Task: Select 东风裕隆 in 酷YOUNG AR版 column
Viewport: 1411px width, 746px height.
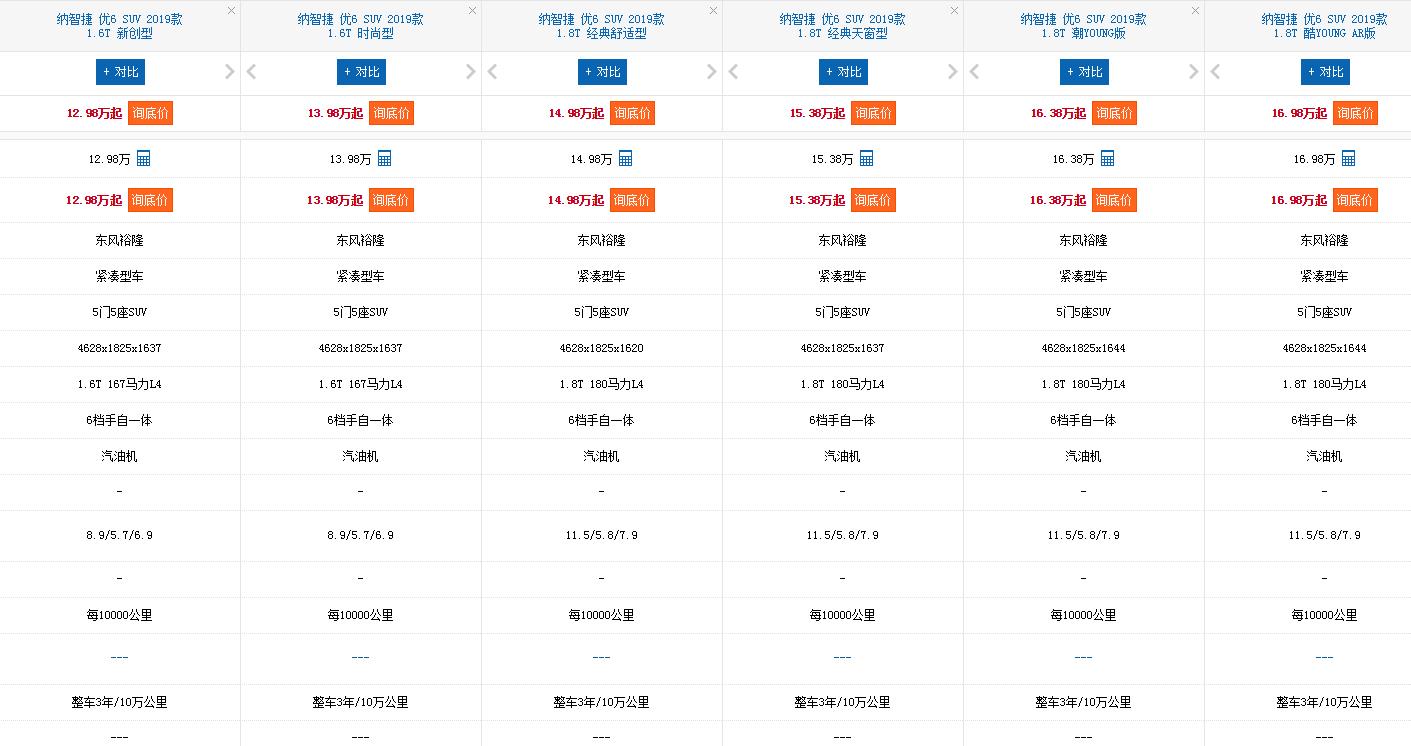Action: coord(1325,240)
